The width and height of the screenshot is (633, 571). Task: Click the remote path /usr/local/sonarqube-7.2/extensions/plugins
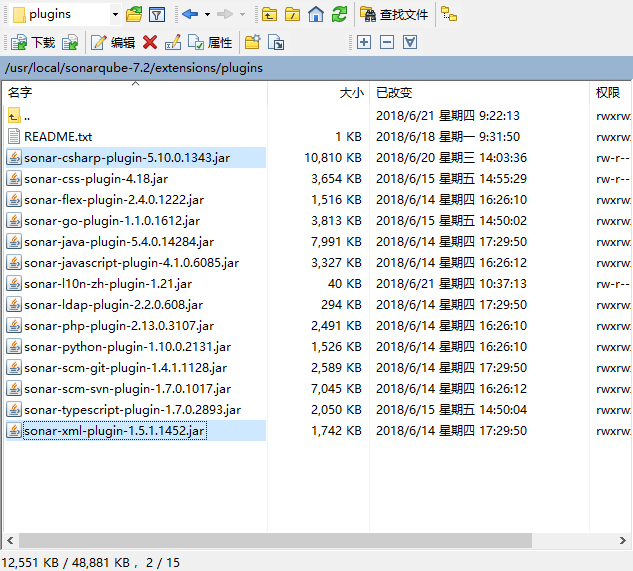[134, 68]
